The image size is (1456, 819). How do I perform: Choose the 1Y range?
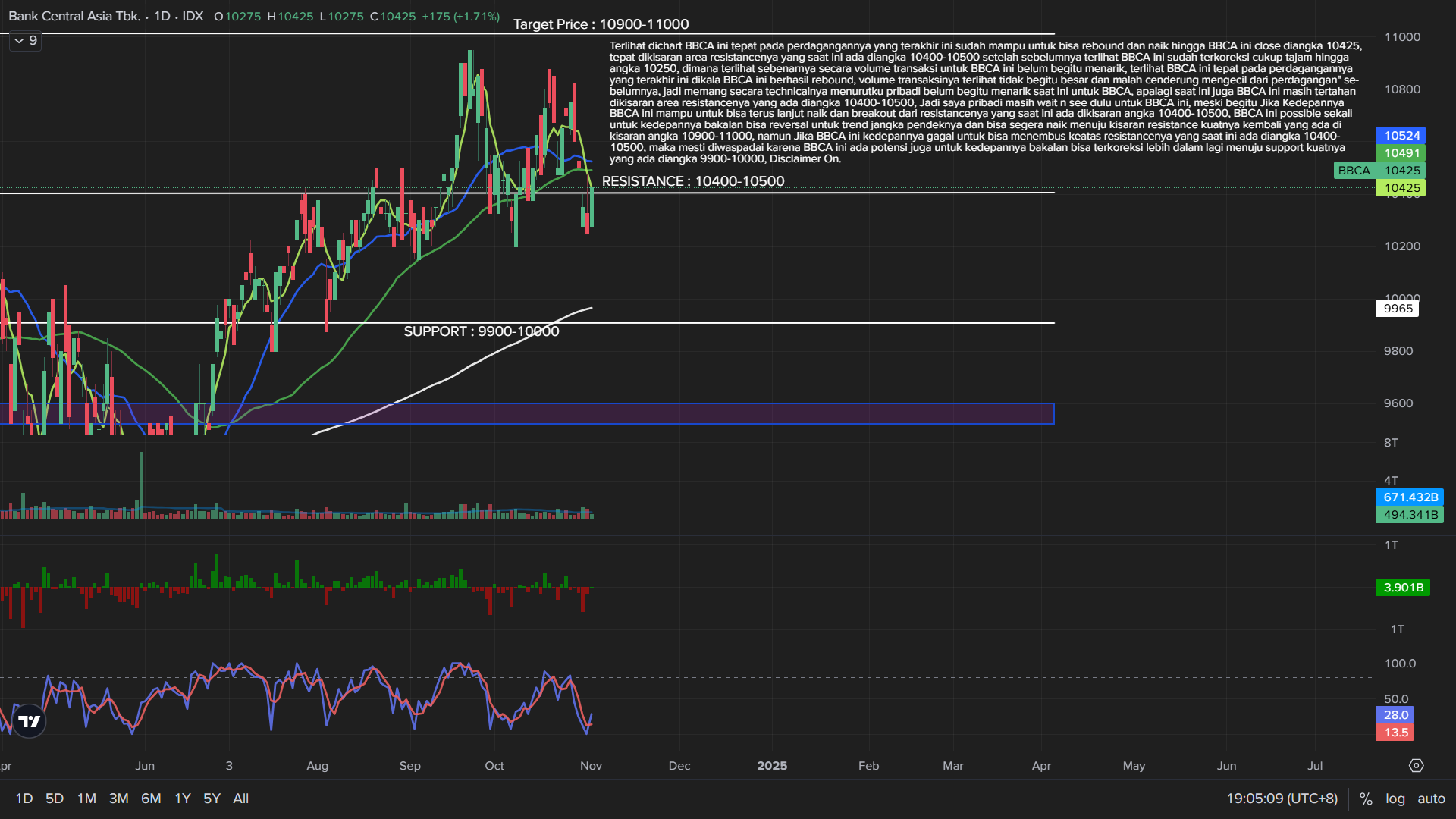[183, 799]
